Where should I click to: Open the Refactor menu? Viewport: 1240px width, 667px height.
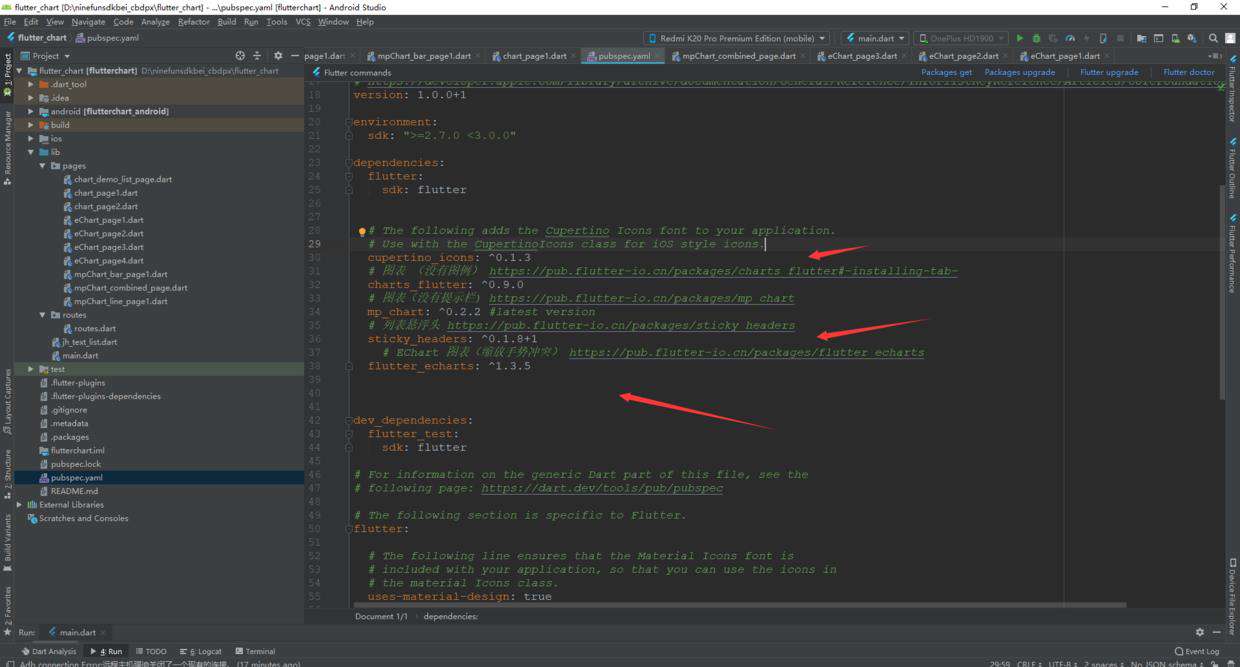pyautogui.click(x=194, y=21)
